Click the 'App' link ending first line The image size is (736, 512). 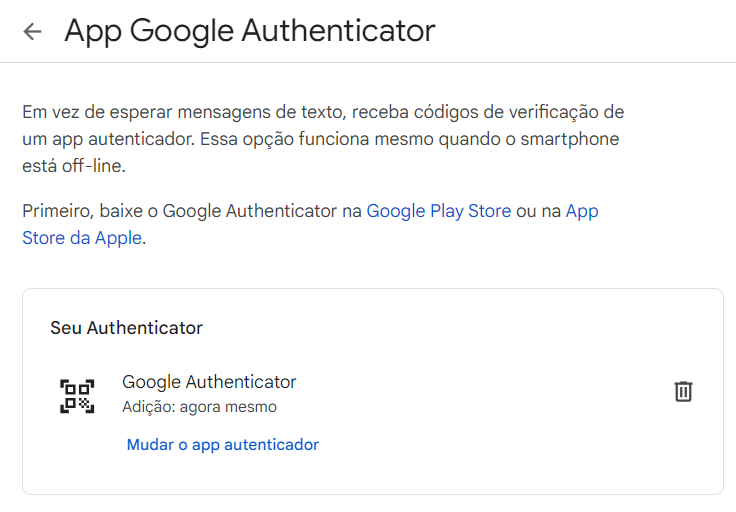(582, 211)
